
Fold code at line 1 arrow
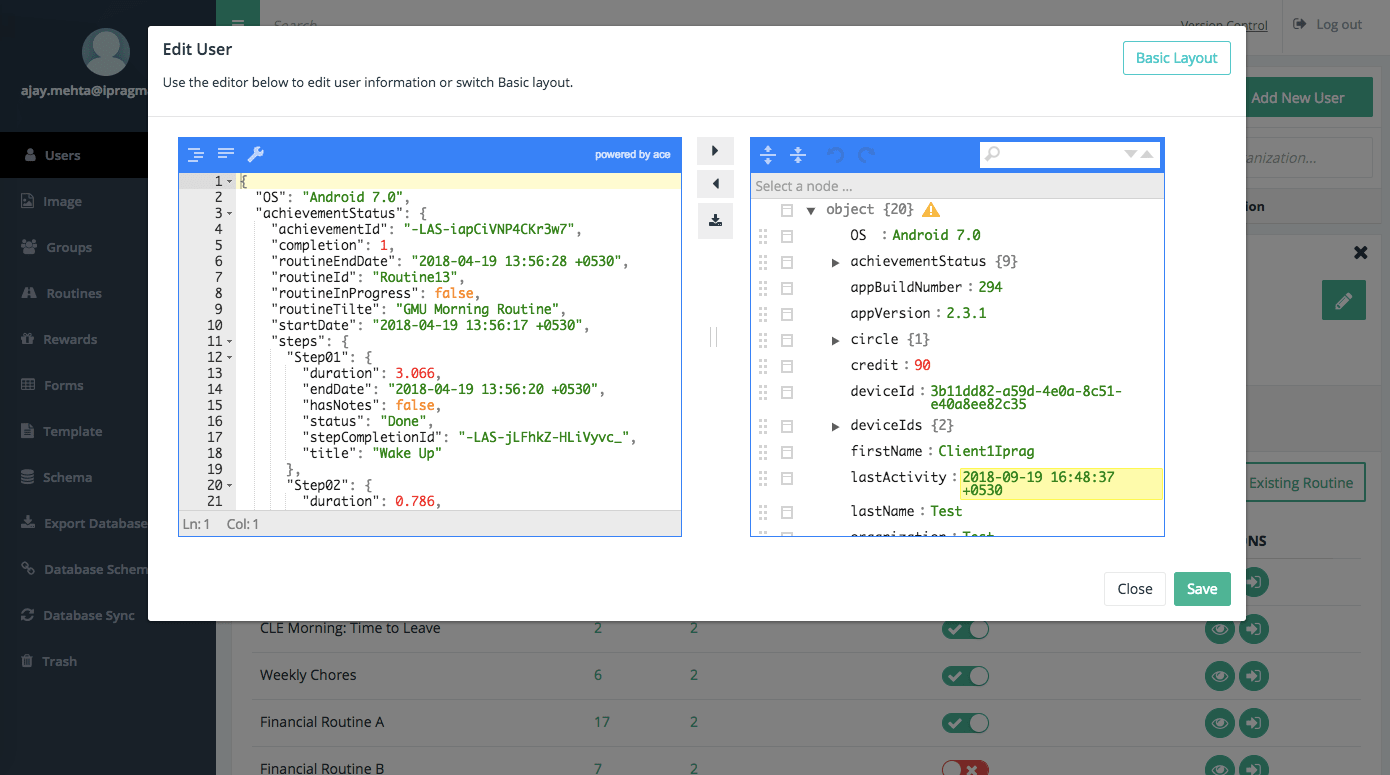point(230,182)
